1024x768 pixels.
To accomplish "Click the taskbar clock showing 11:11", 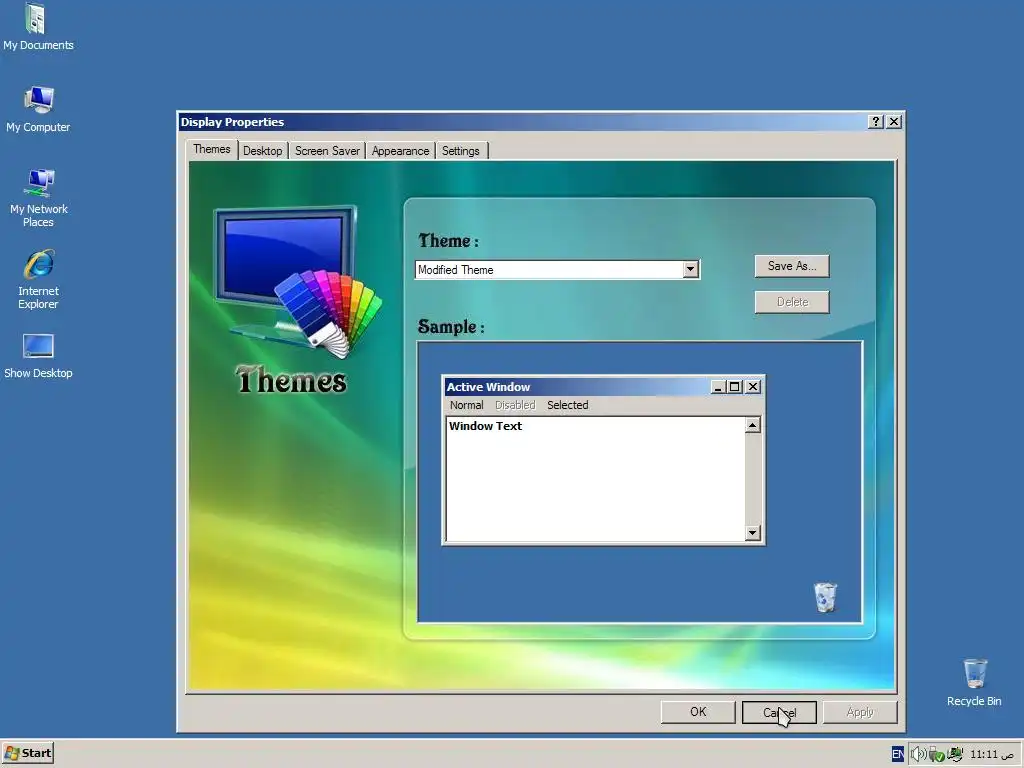I will tap(991, 754).
